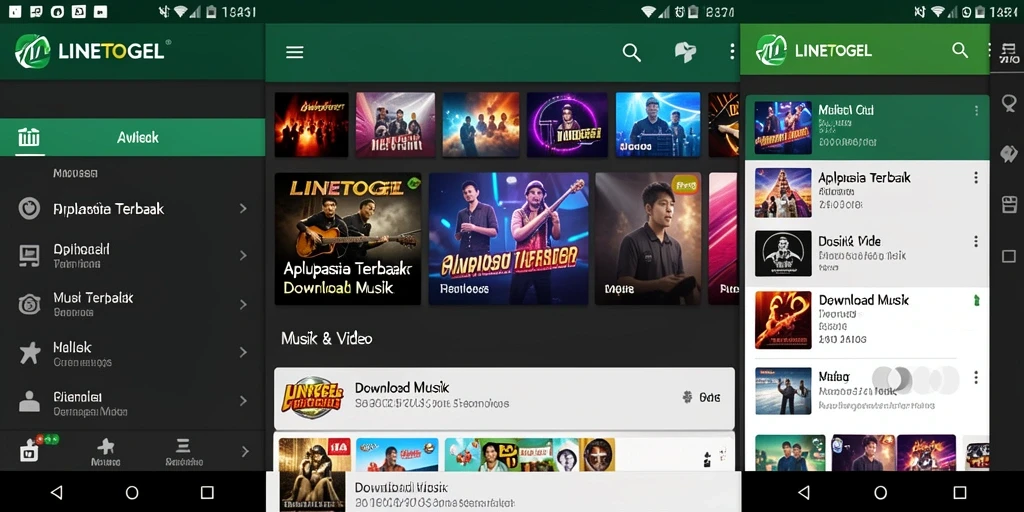This screenshot has width=1024, height=512.
Task: Tap the top icon in the far-right strip
Action: click(x=1009, y=53)
